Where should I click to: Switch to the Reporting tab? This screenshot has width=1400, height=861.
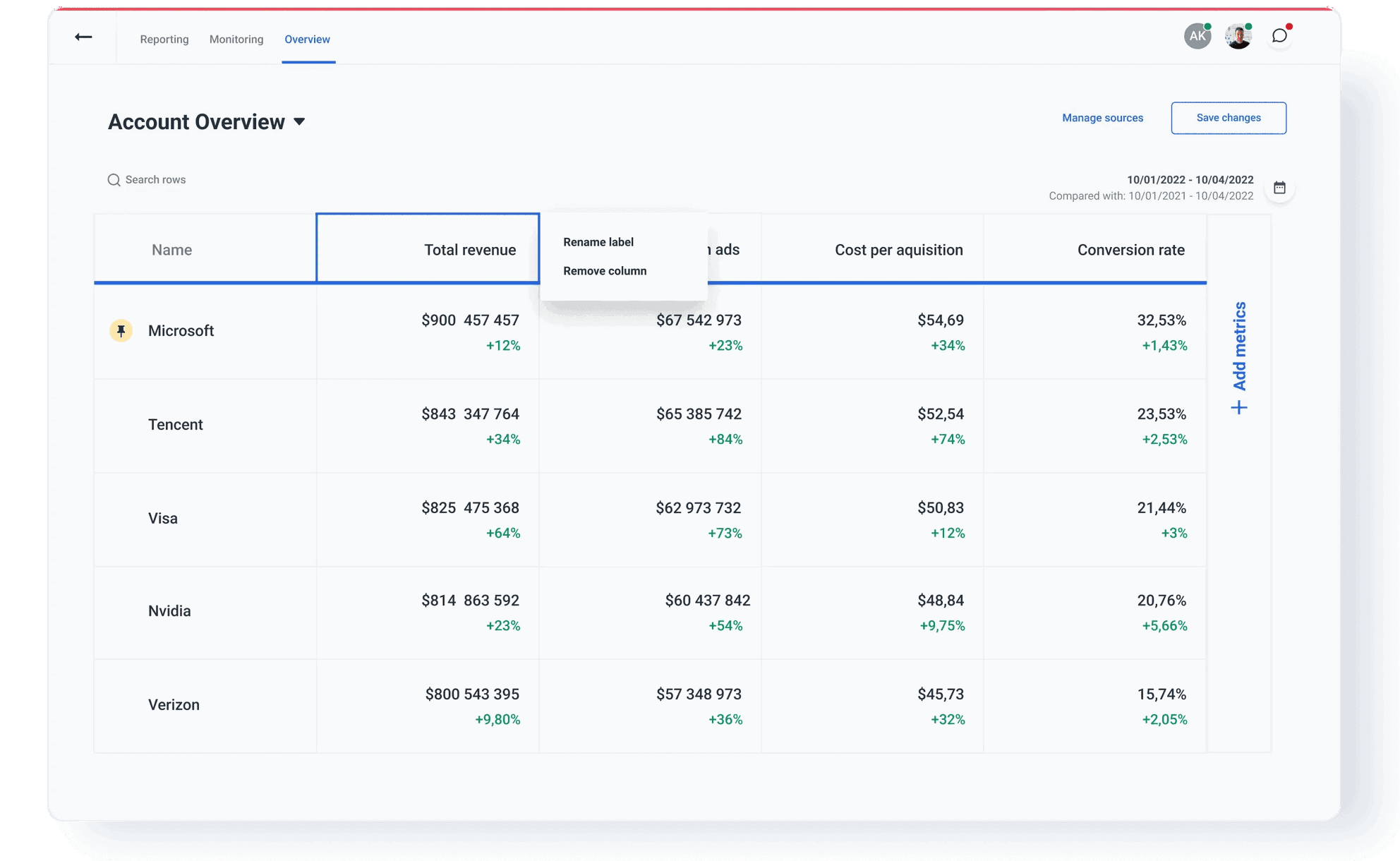164,40
